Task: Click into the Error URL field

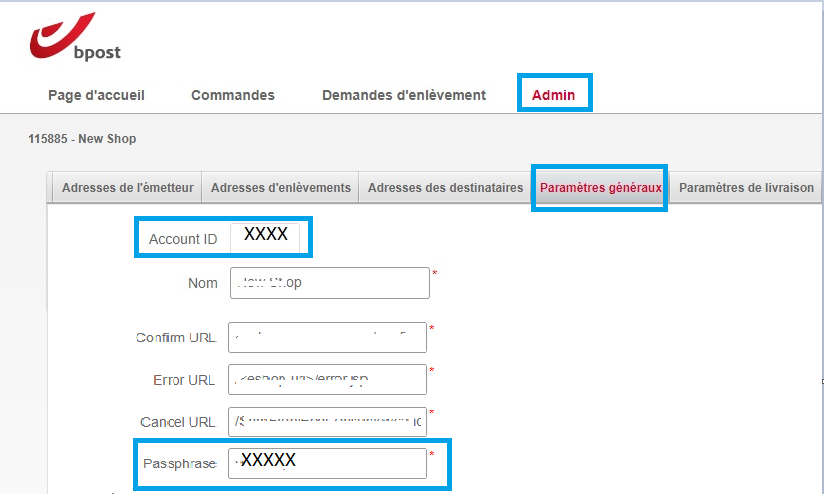Action: (327, 379)
